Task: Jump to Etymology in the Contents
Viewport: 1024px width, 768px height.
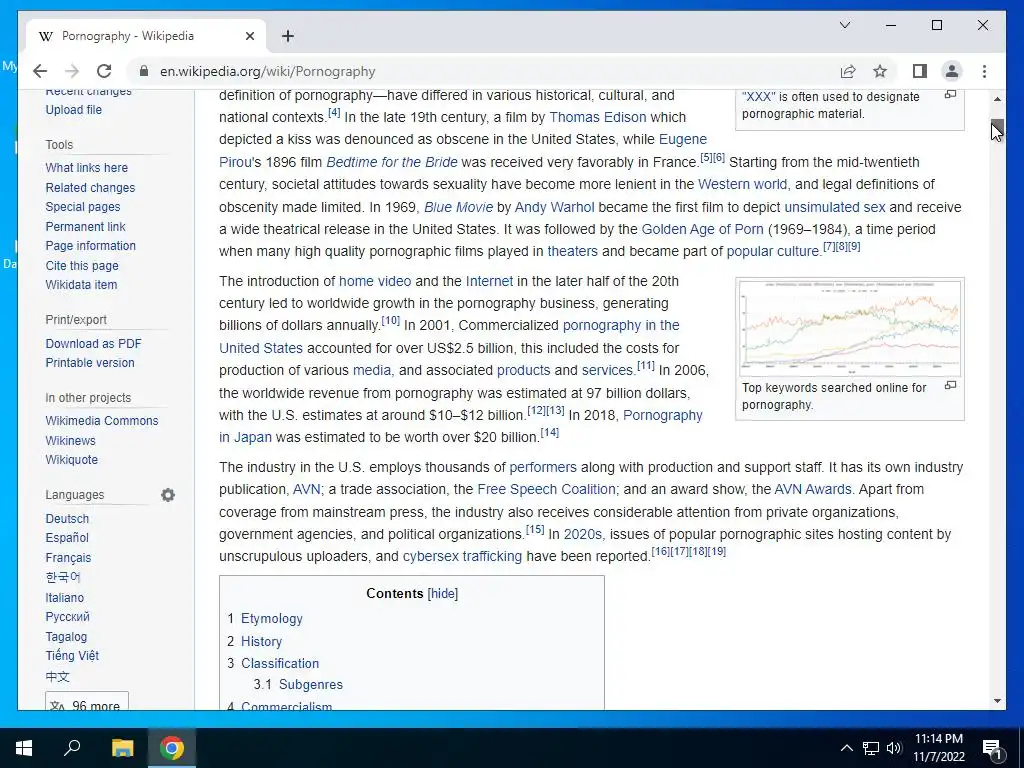Action: (272, 618)
